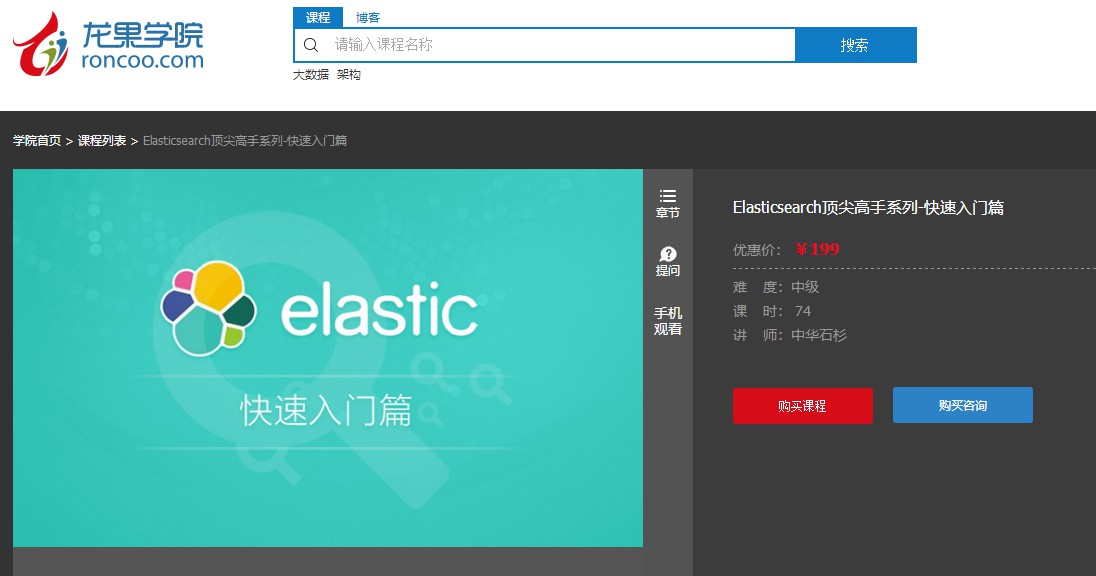
Task: Switch to the 博客 search tab
Action: (x=368, y=17)
